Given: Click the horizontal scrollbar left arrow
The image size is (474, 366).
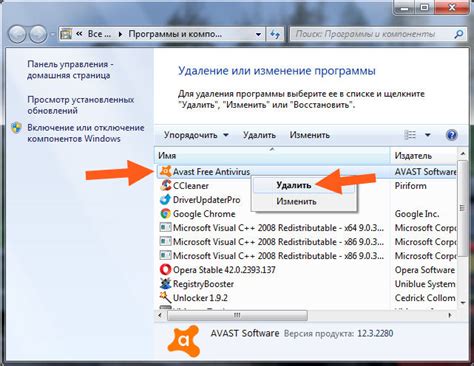Looking at the screenshot, I should coord(161,315).
